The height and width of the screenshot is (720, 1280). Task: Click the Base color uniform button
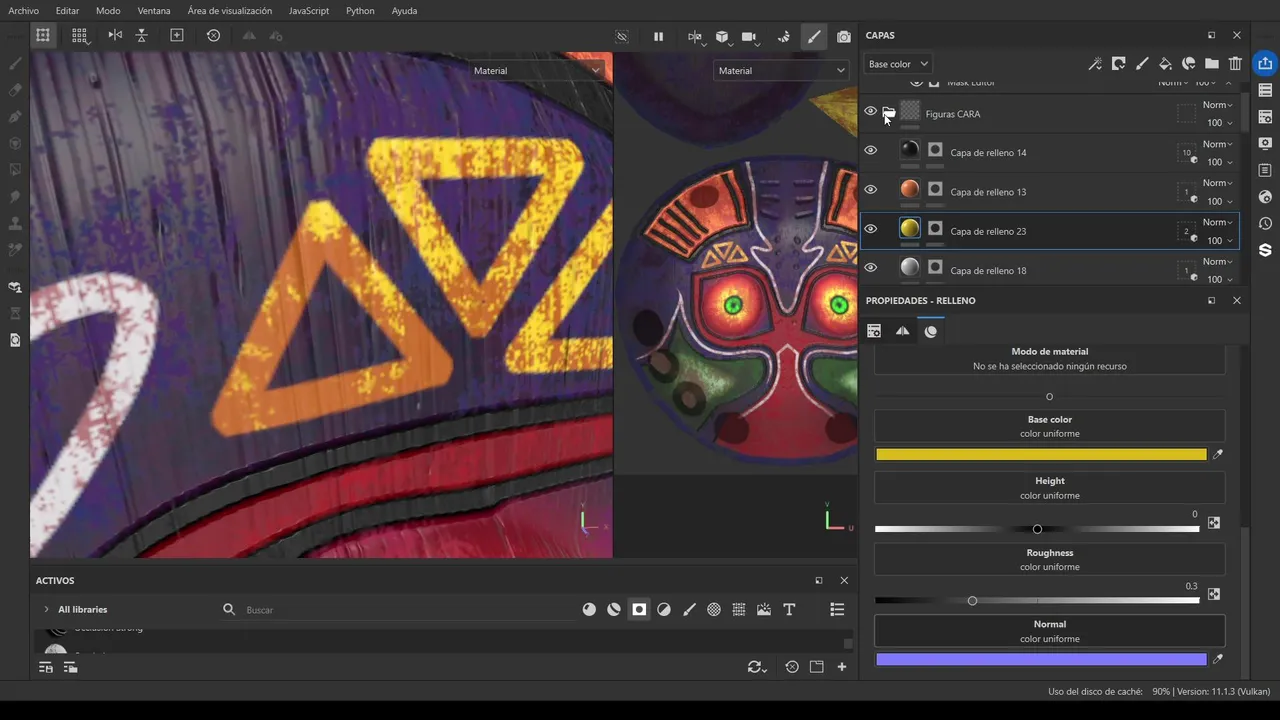pyautogui.click(x=1049, y=426)
